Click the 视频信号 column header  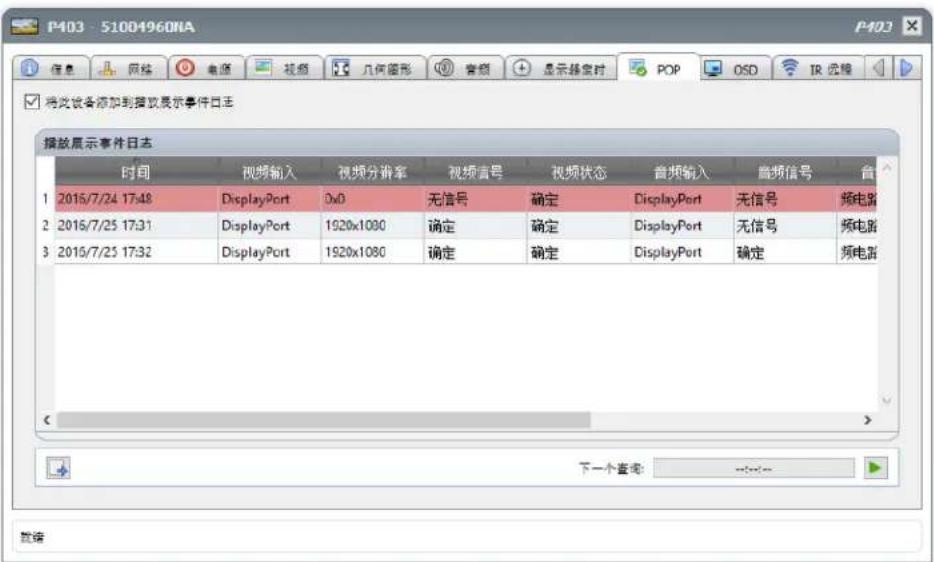coord(475,172)
